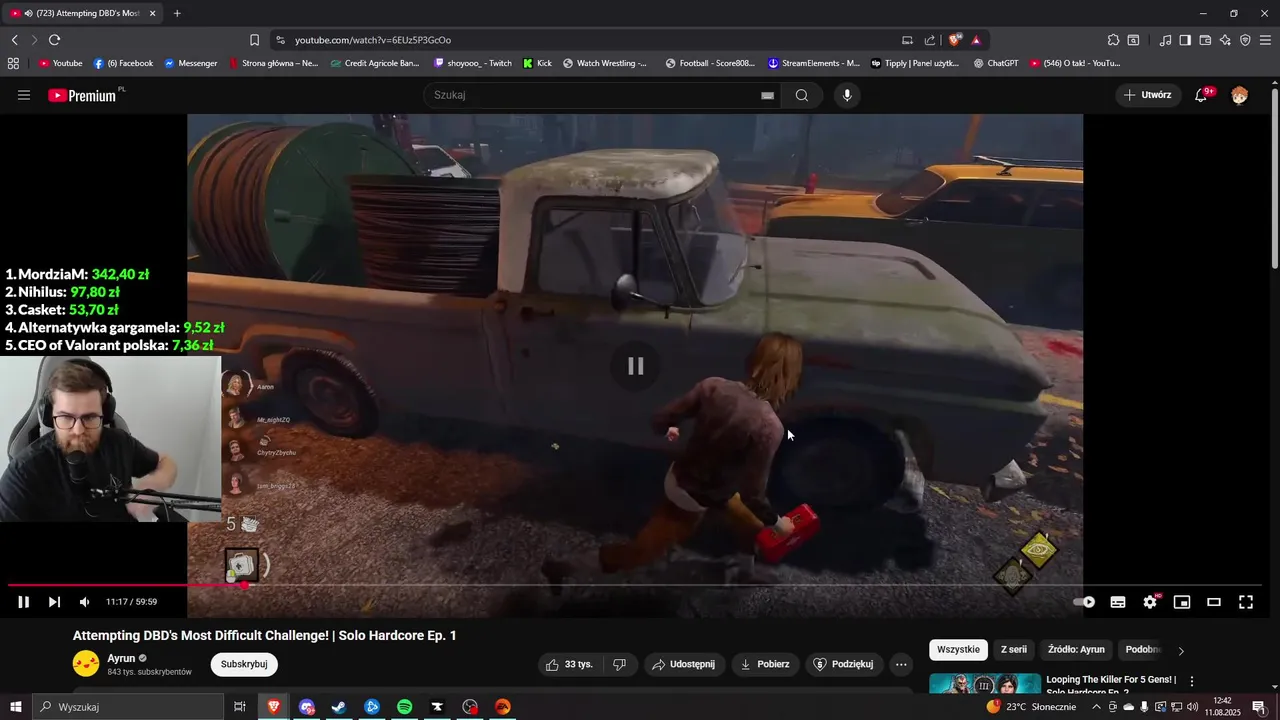Viewport: 1280px width, 720px height.
Task: Open the YouTube guide hamburger menu
Action: point(24,95)
